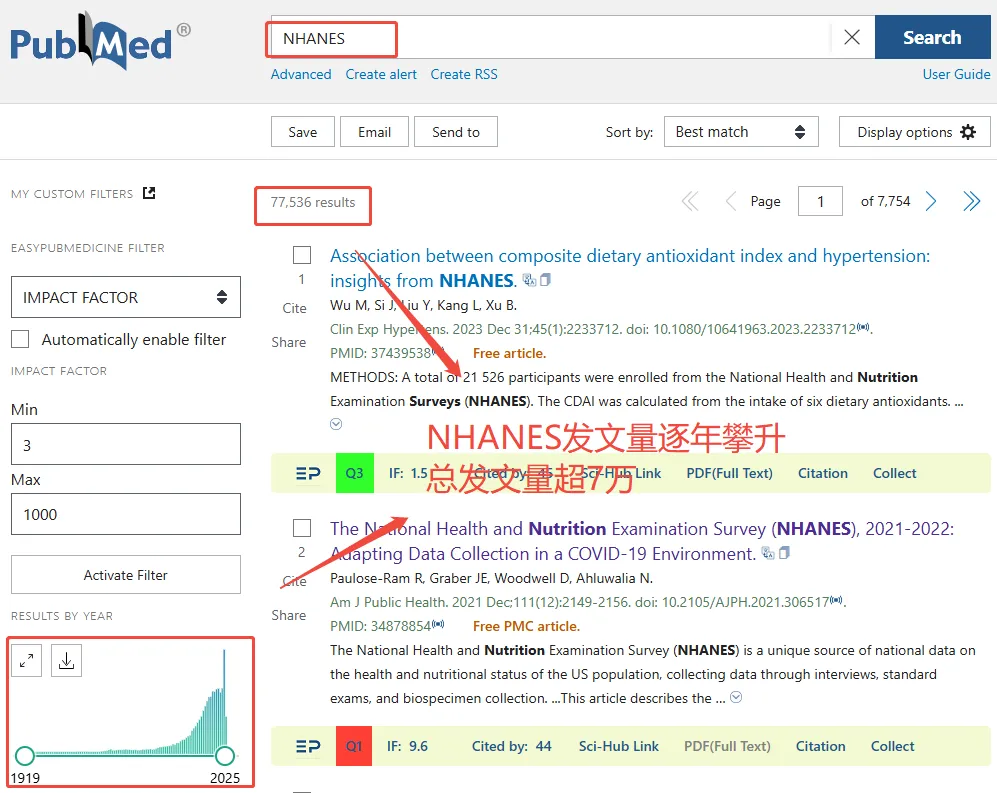Click the Max impact factor field

coord(126,514)
